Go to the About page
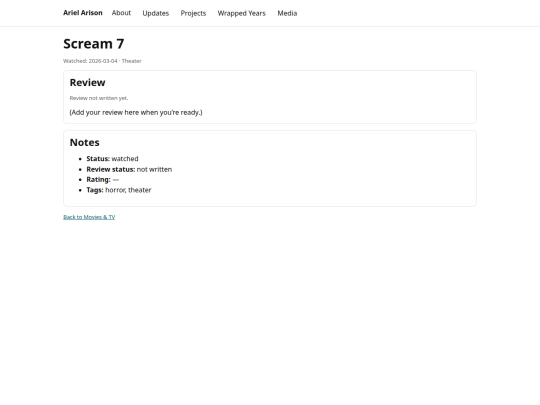The image size is (540, 405). [121, 13]
